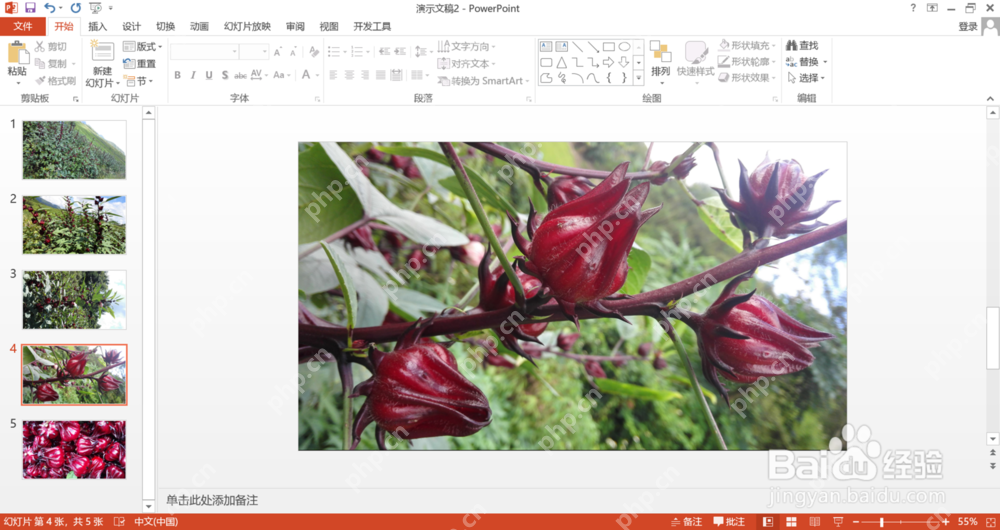Open the 审阅 (Review) tab
Viewport: 1000px width, 530px height.
[295, 27]
